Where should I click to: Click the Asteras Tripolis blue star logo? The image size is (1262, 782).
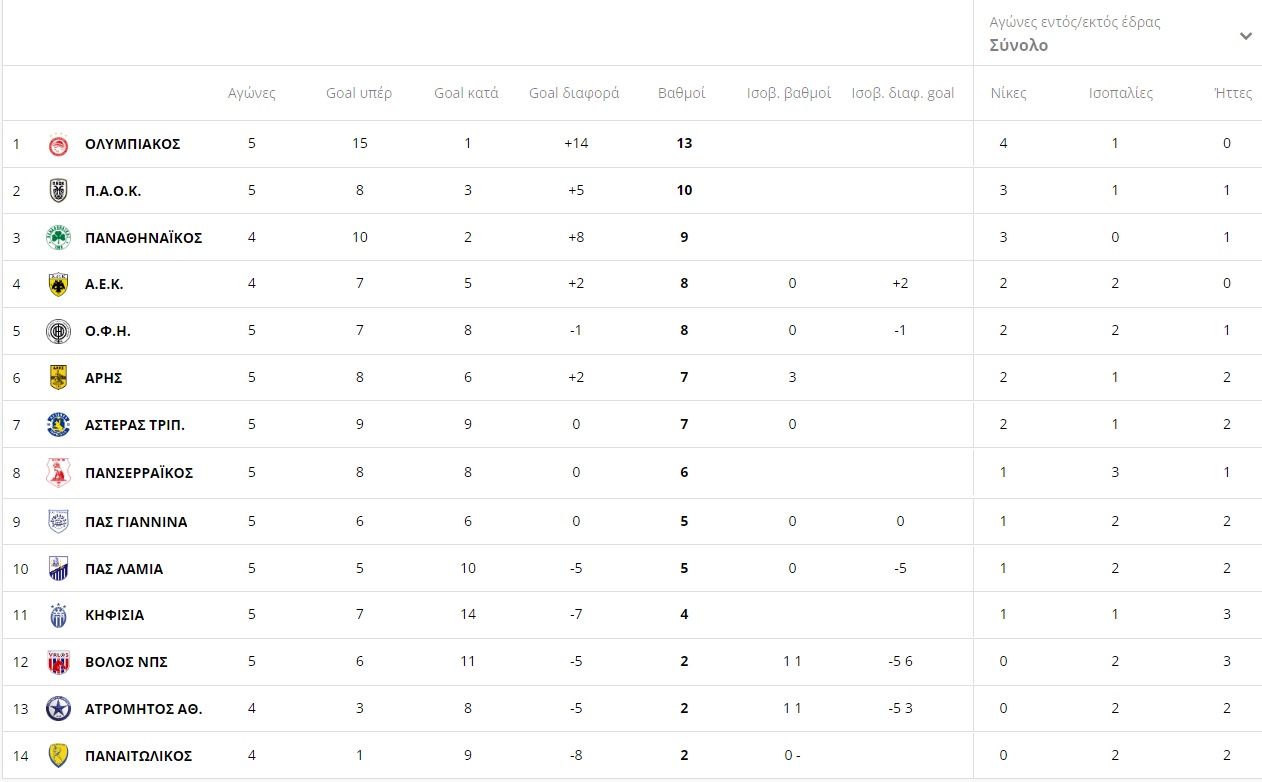(59, 425)
